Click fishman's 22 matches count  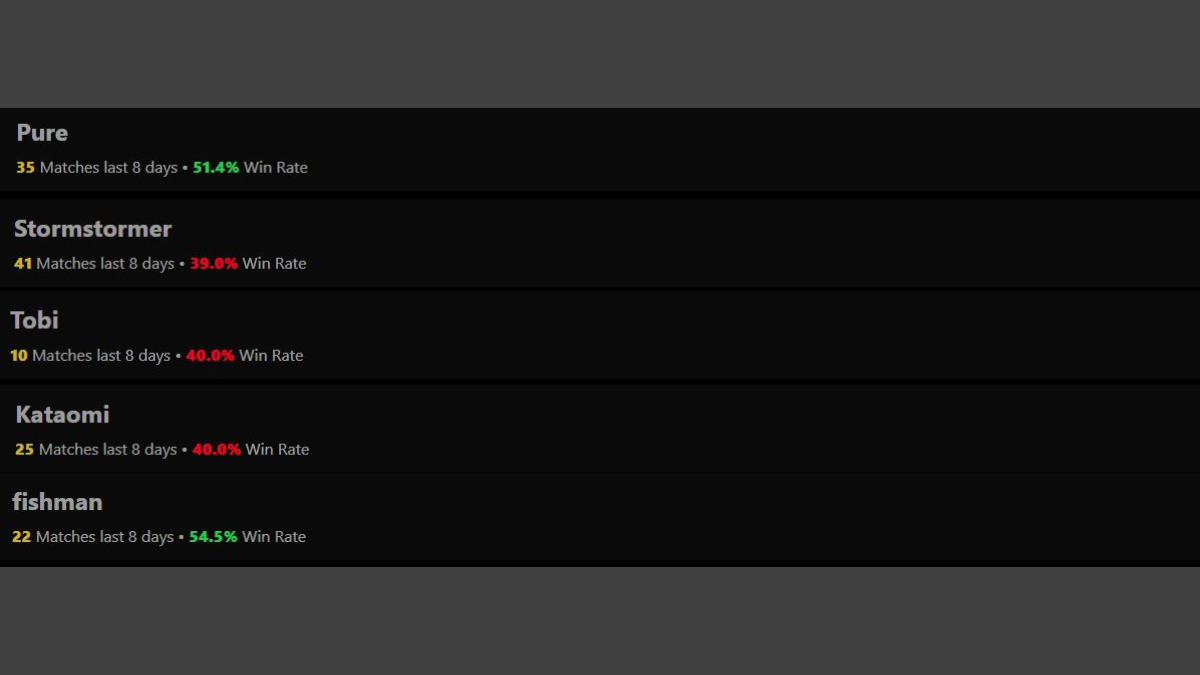(x=21, y=537)
